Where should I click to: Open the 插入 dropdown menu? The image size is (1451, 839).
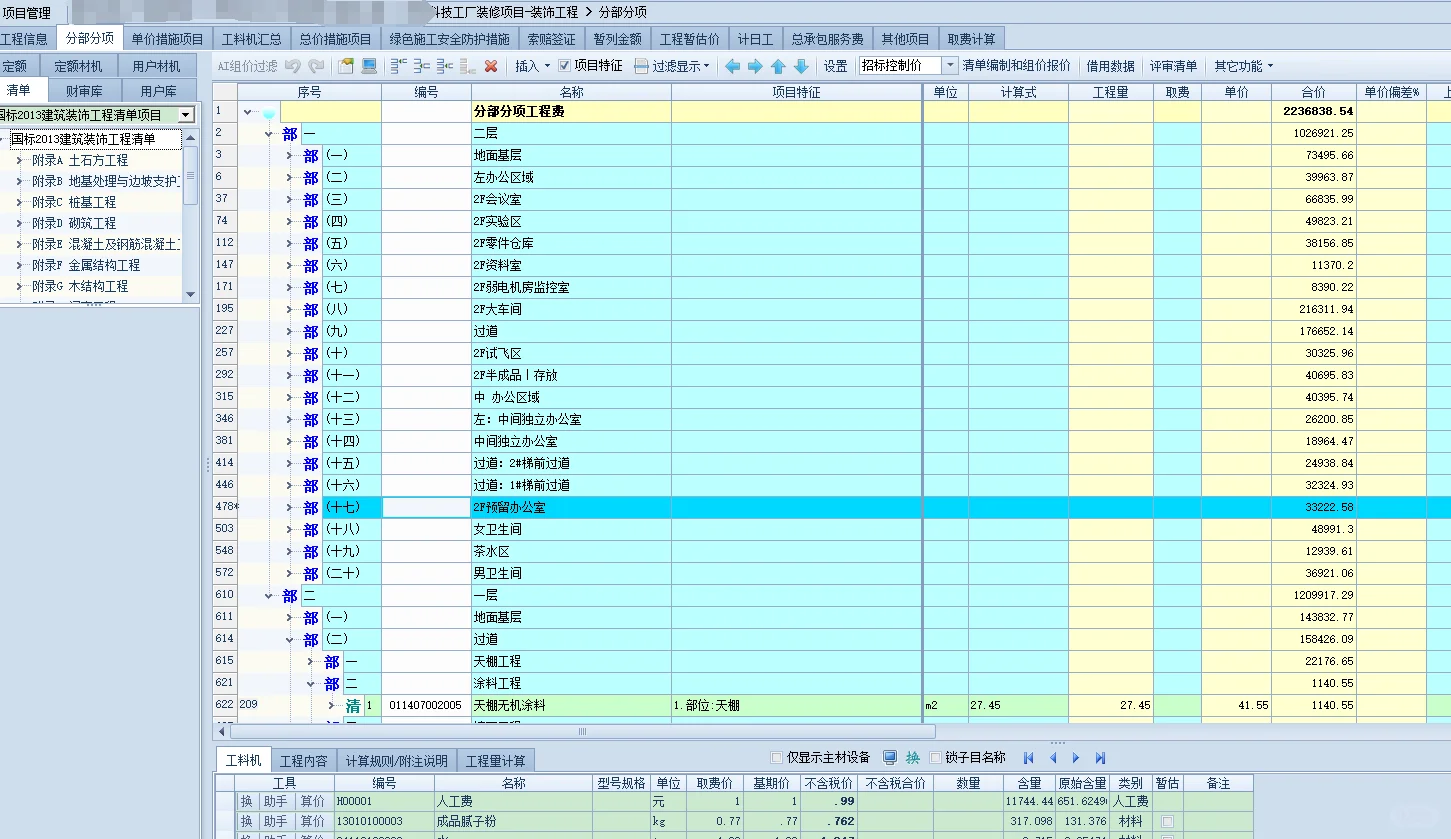coord(533,64)
